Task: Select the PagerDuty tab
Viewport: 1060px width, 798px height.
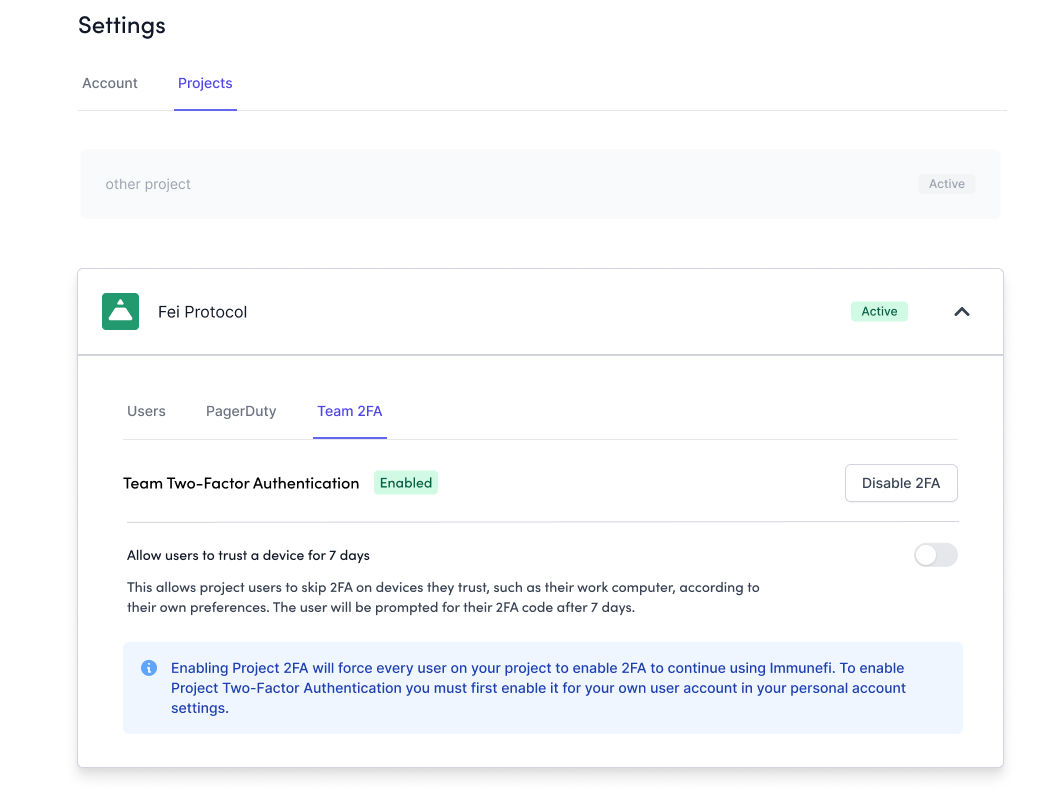Action: click(x=240, y=410)
